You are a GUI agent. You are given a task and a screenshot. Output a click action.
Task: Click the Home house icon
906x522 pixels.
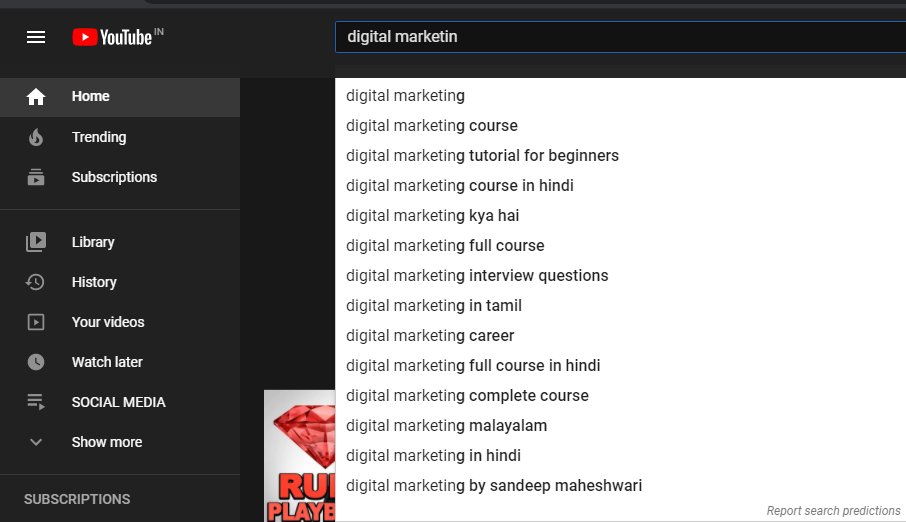coord(36,97)
